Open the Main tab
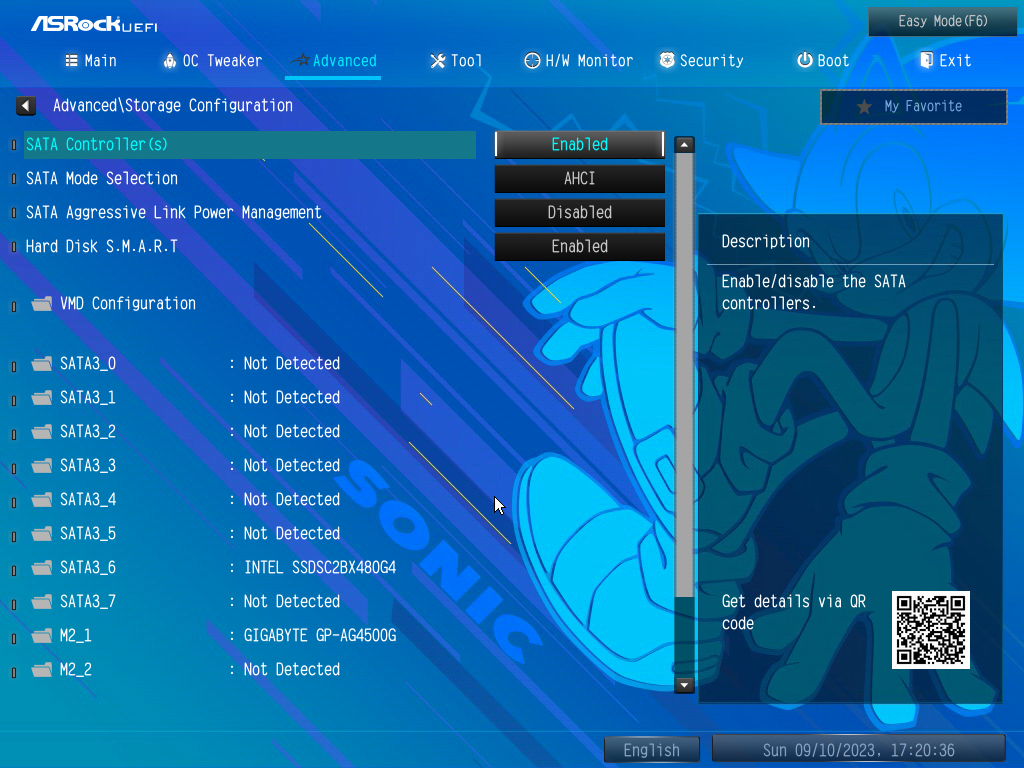 [x=91, y=61]
